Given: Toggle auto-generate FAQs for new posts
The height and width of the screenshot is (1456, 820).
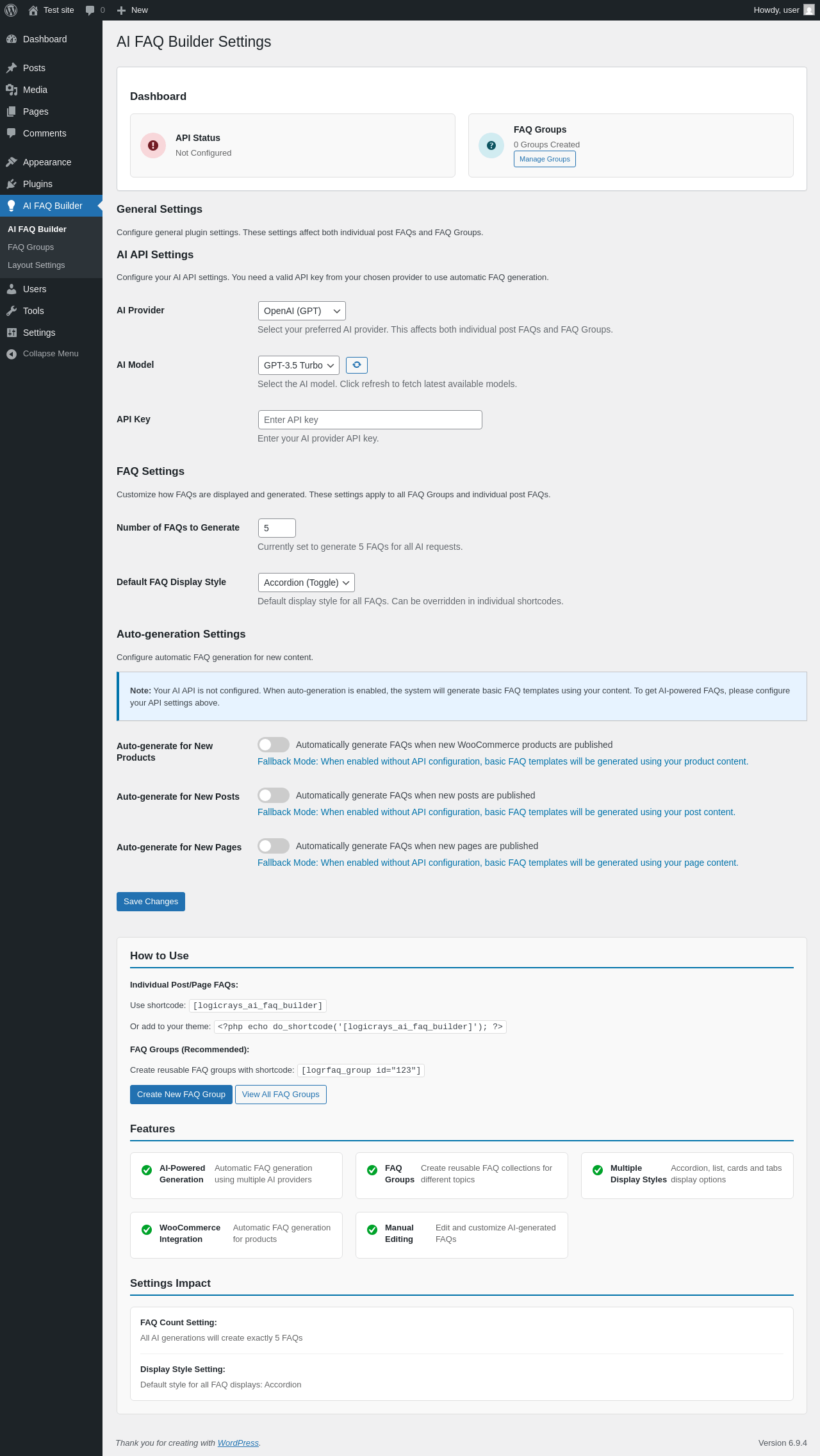Looking at the screenshot, I should (x=274, y=795).
